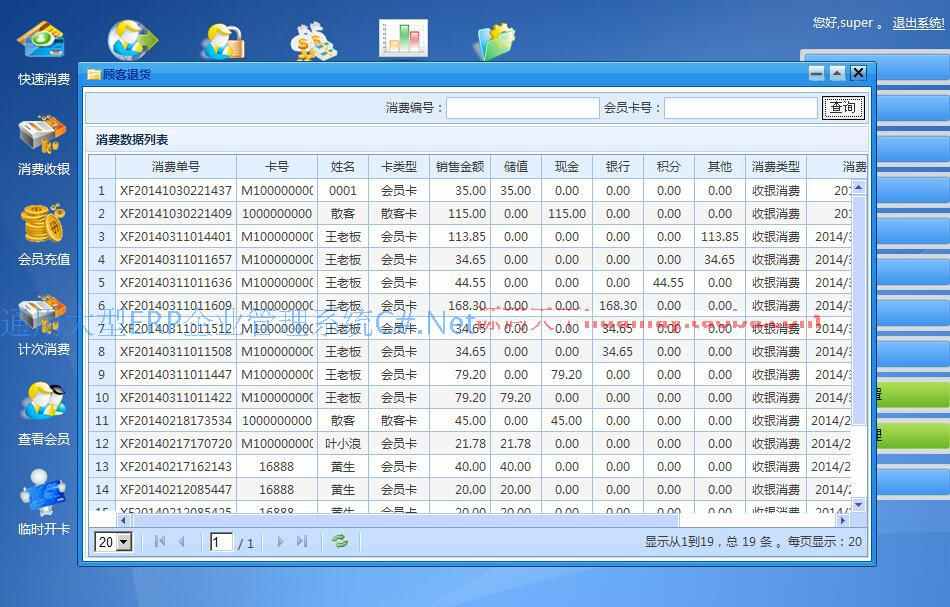Viewport: 950px width, 607px height.
Task: Close the 顾客退货 window
Action: (859, 73)
